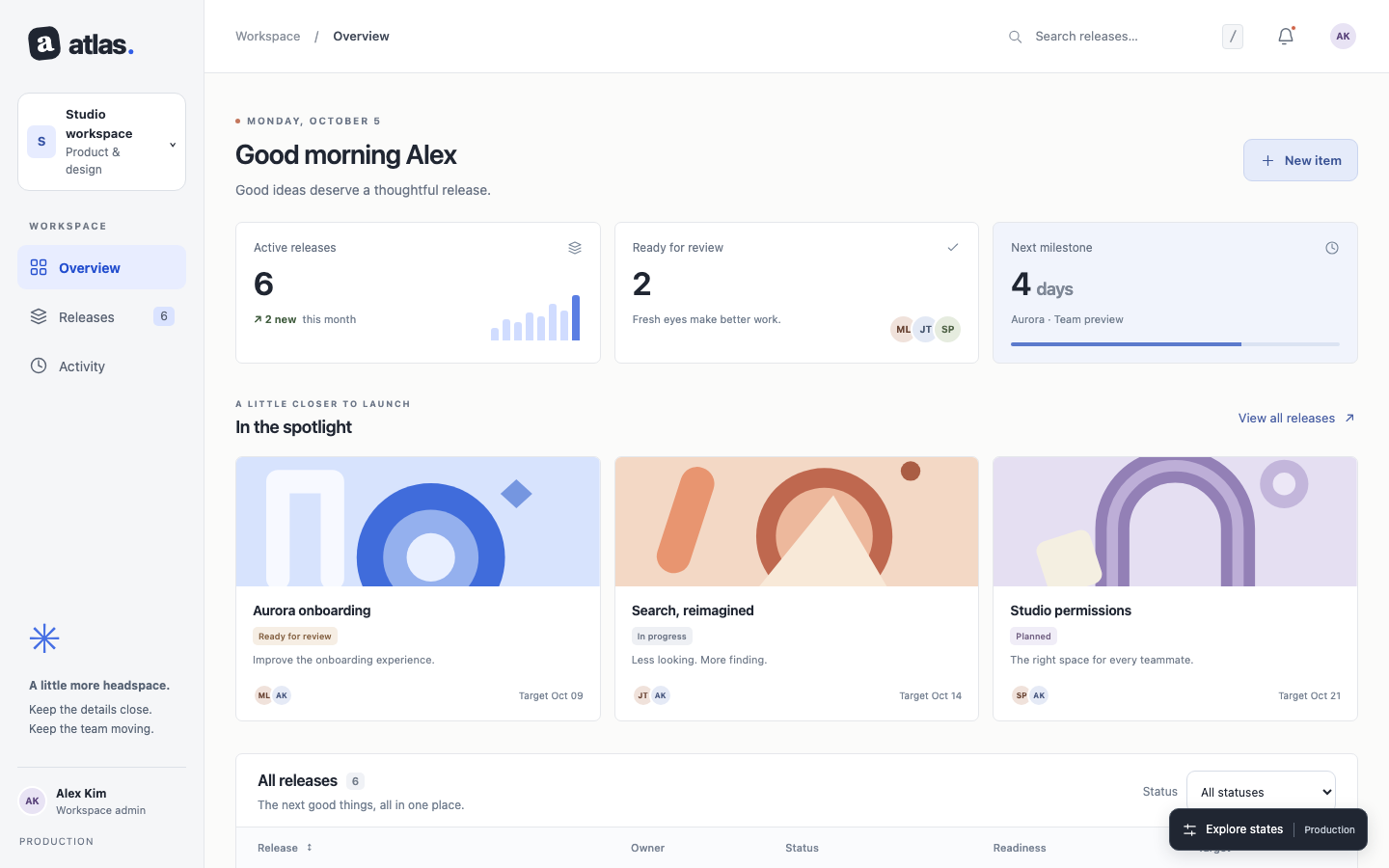Viewport: 1389px width, 868px height.
Task: Open the AK profile avatar in header
Action: click(x=1343, y=37)
